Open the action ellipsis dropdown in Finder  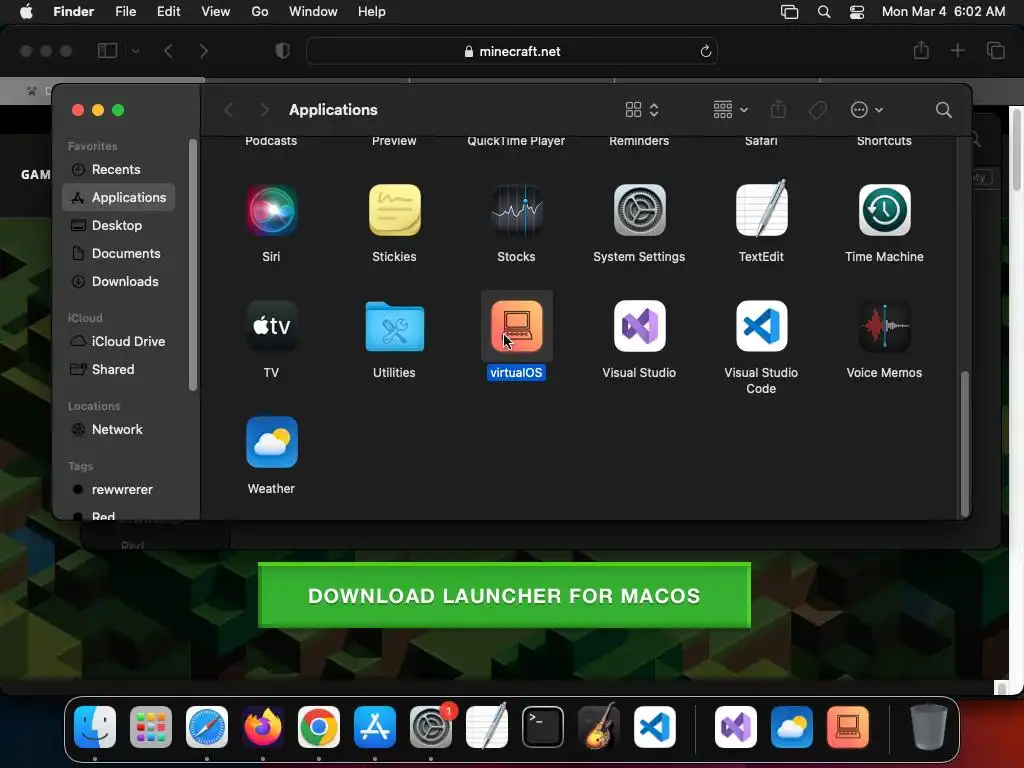[867, 110]
